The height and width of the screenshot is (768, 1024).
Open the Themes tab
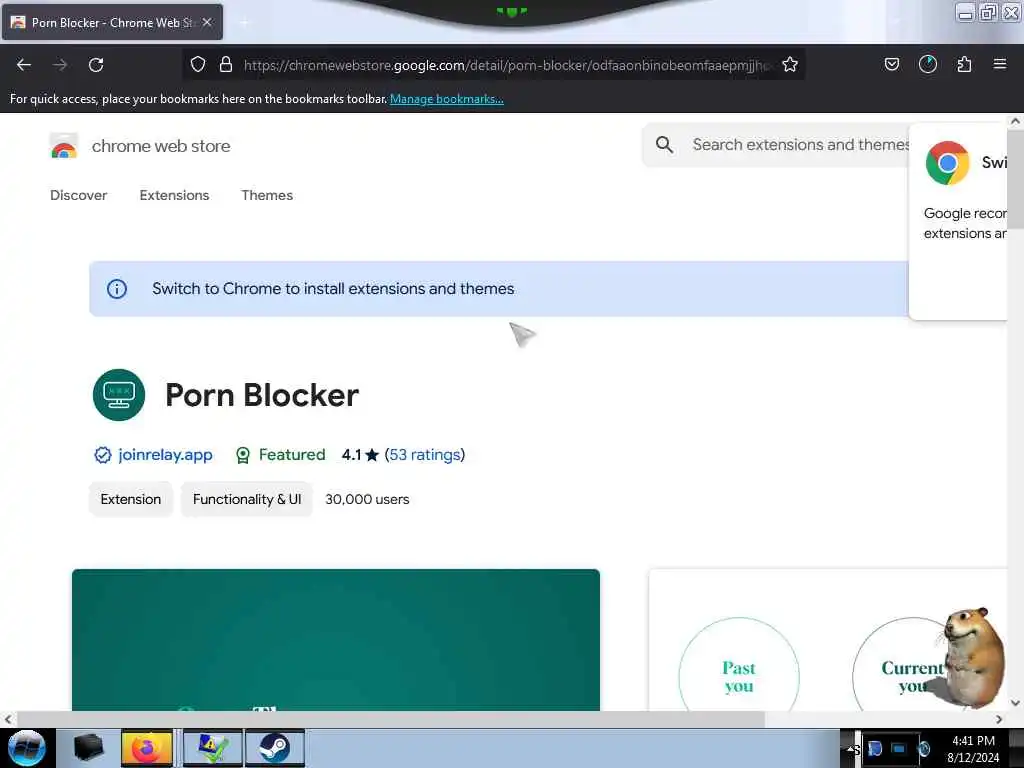[x=267, y=195]
